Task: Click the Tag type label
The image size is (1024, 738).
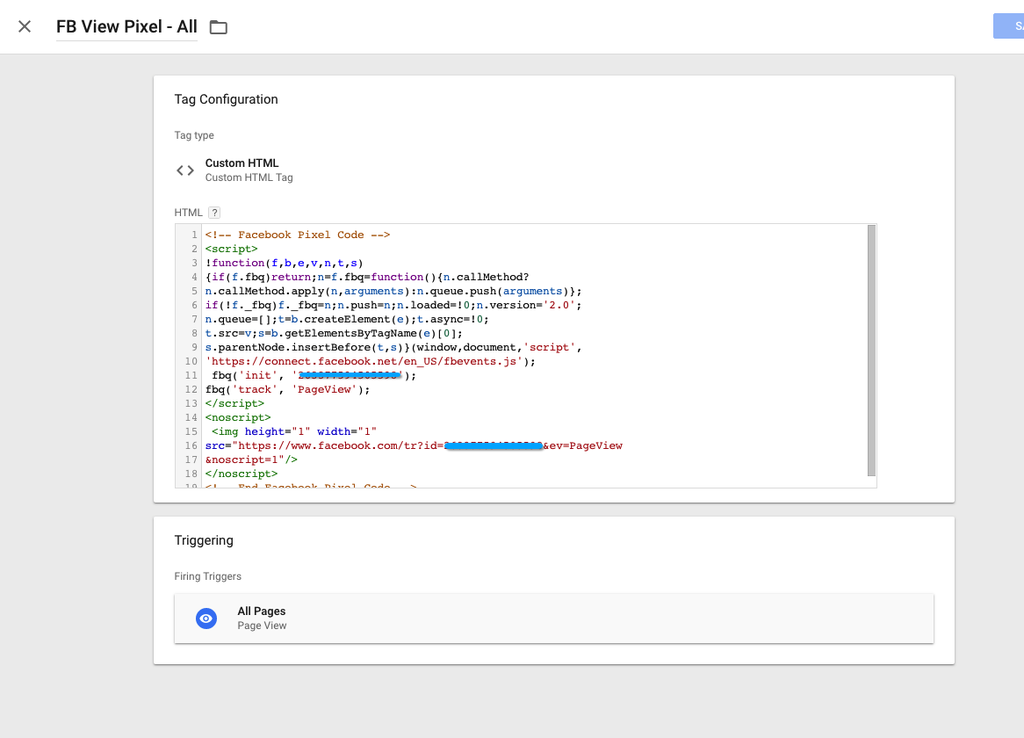Action: (x=194, y=135)
